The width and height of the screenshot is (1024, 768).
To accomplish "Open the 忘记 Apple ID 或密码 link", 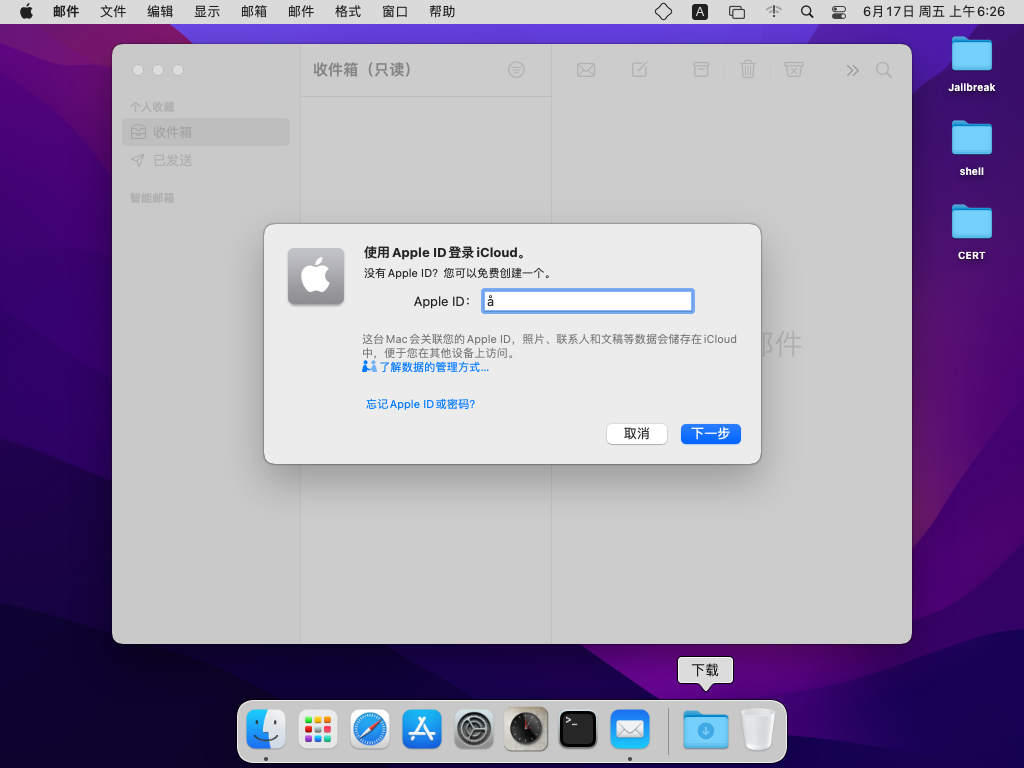I will (x=420, y=404).
